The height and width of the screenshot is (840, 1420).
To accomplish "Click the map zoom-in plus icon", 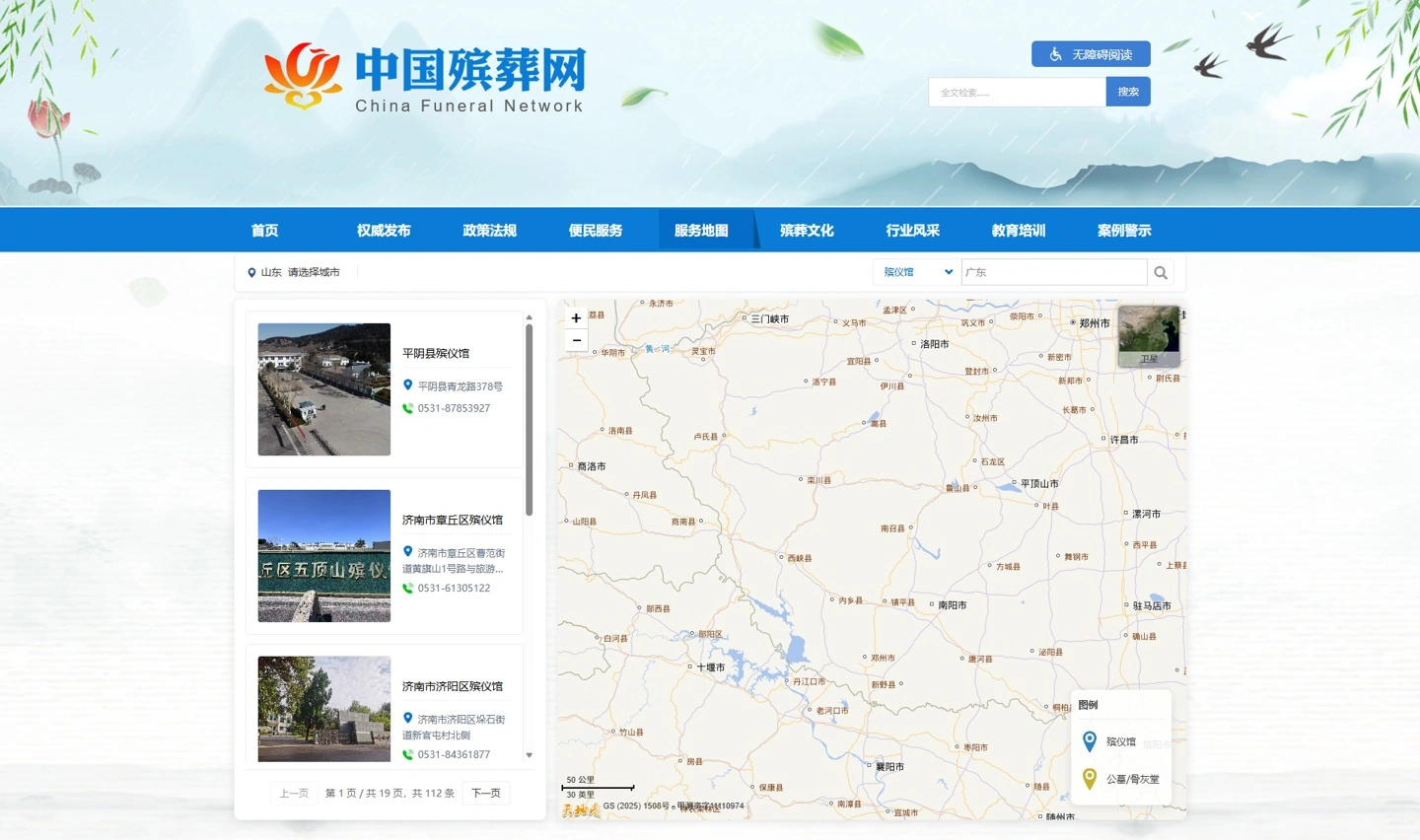I will (576, 318).
